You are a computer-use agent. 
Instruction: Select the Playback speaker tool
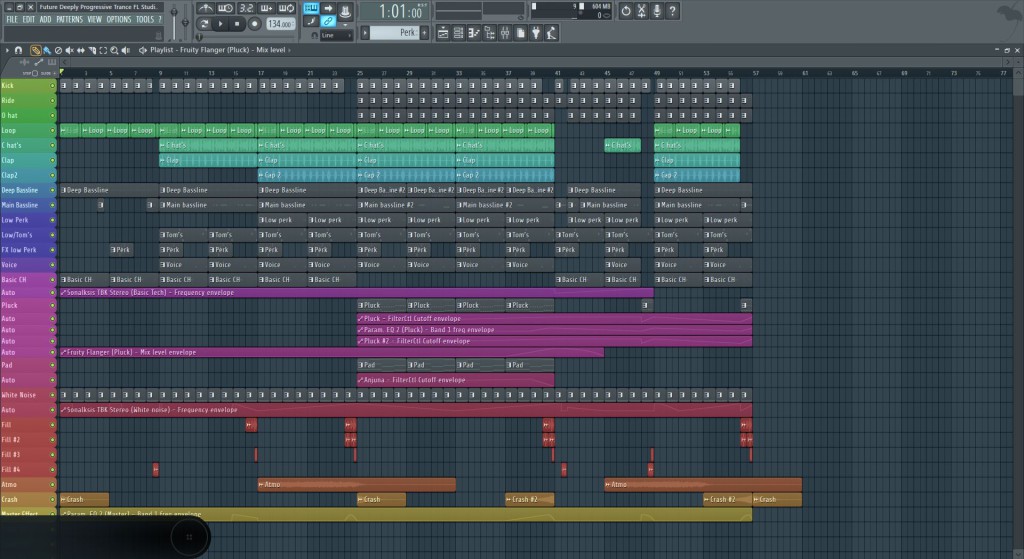(125, 50)
